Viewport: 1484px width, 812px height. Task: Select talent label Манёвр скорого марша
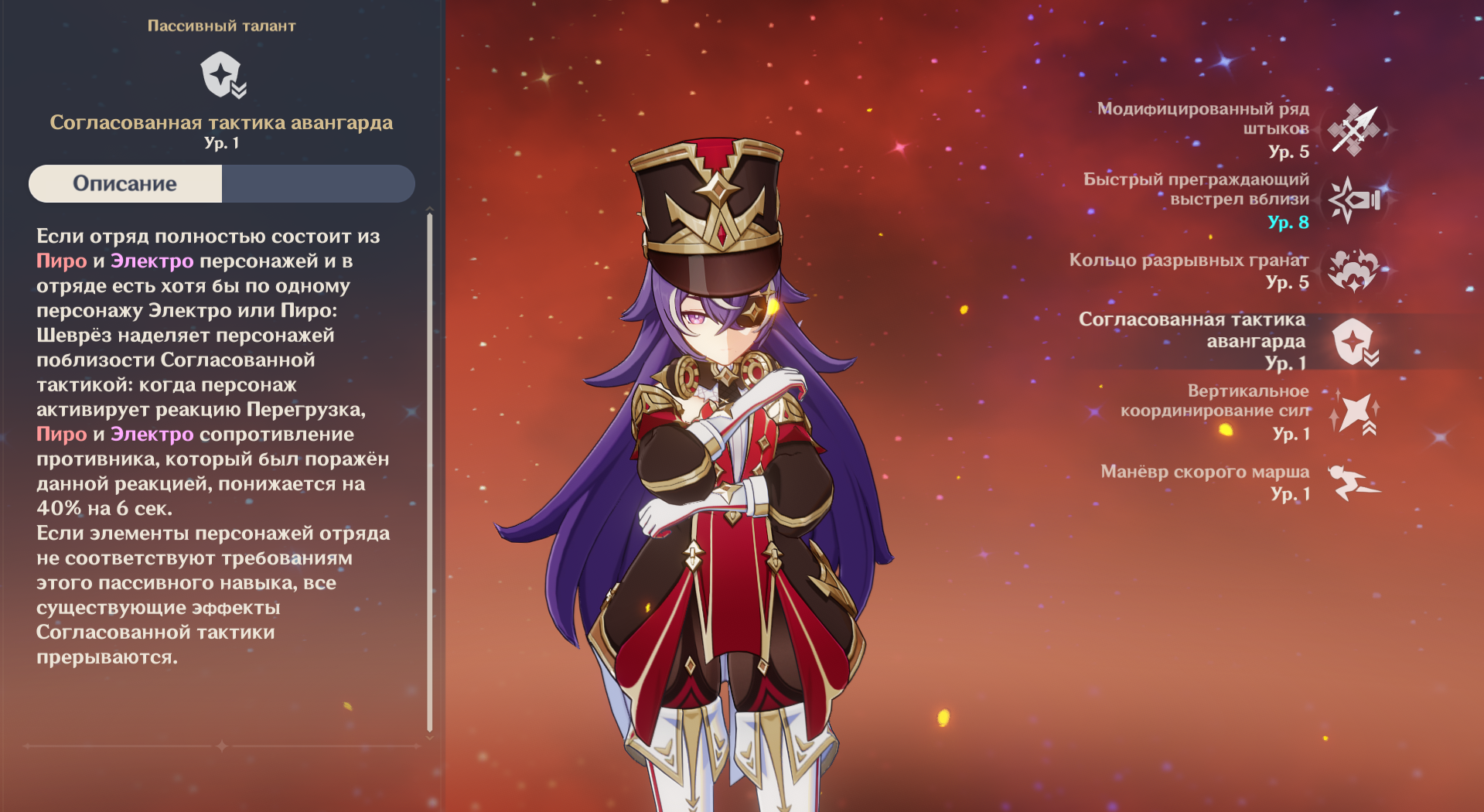click(1205, 472)
